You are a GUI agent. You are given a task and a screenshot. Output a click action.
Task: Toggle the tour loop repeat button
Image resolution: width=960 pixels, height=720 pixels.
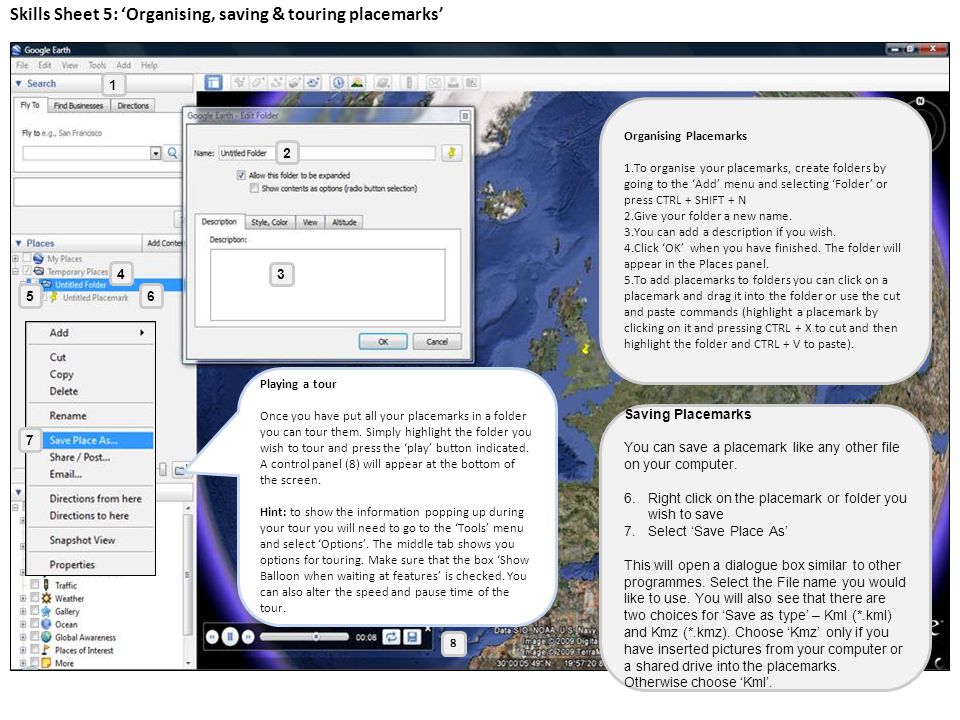(391, 637)
